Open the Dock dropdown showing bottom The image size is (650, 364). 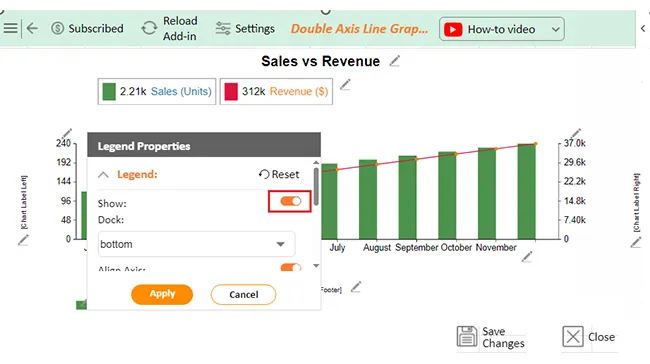coord(196,244)
